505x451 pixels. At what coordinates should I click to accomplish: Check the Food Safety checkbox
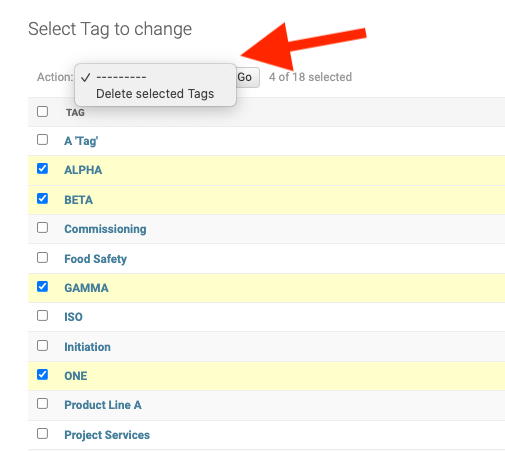42,258
